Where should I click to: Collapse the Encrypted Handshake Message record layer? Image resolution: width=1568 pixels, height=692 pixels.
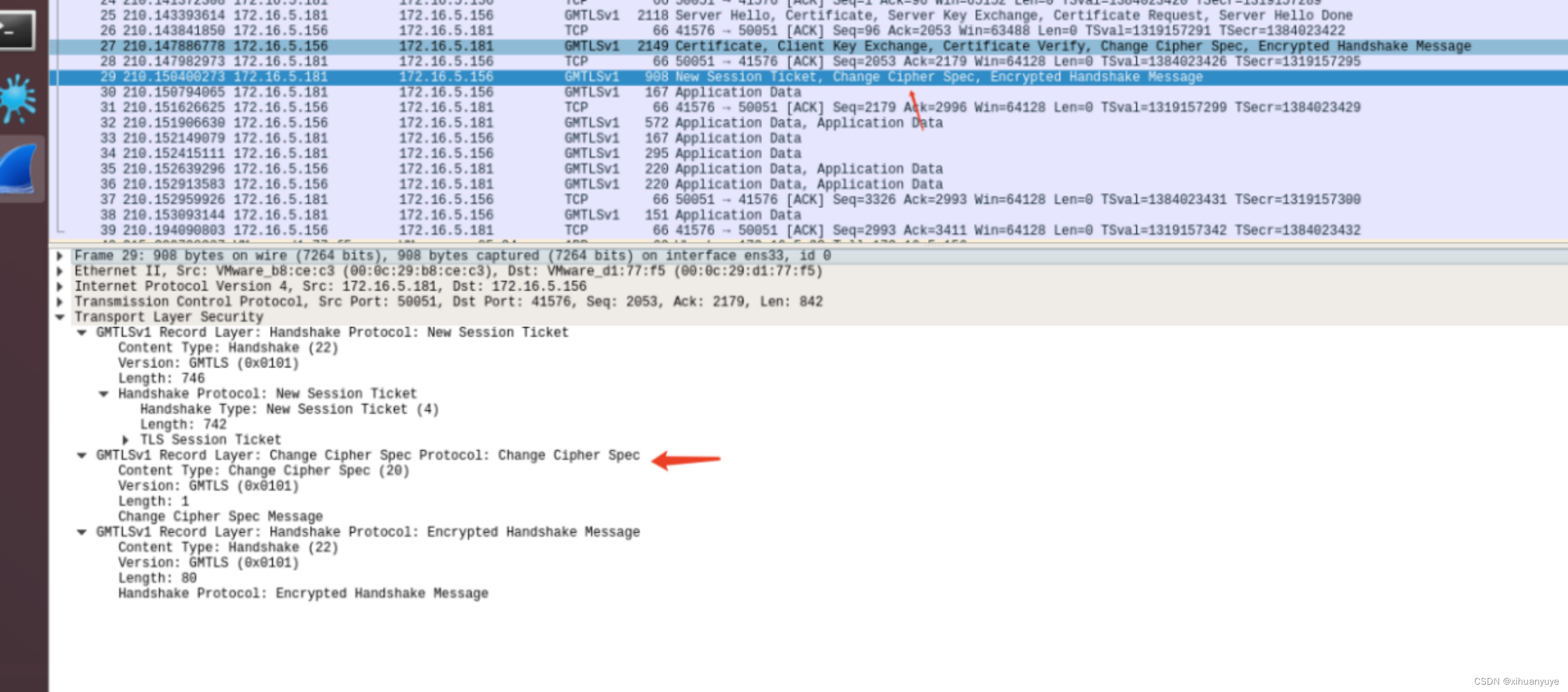coord(81,532)
